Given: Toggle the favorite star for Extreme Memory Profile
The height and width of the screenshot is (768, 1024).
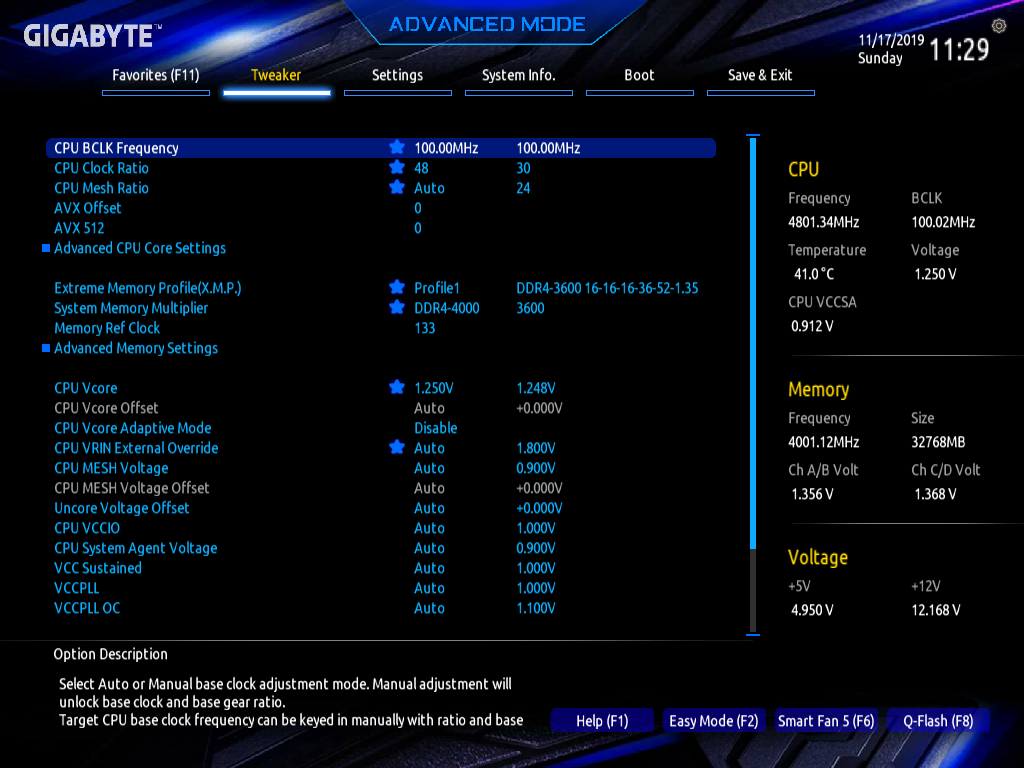Looking at the screenshot, I should tap(396, 288).
